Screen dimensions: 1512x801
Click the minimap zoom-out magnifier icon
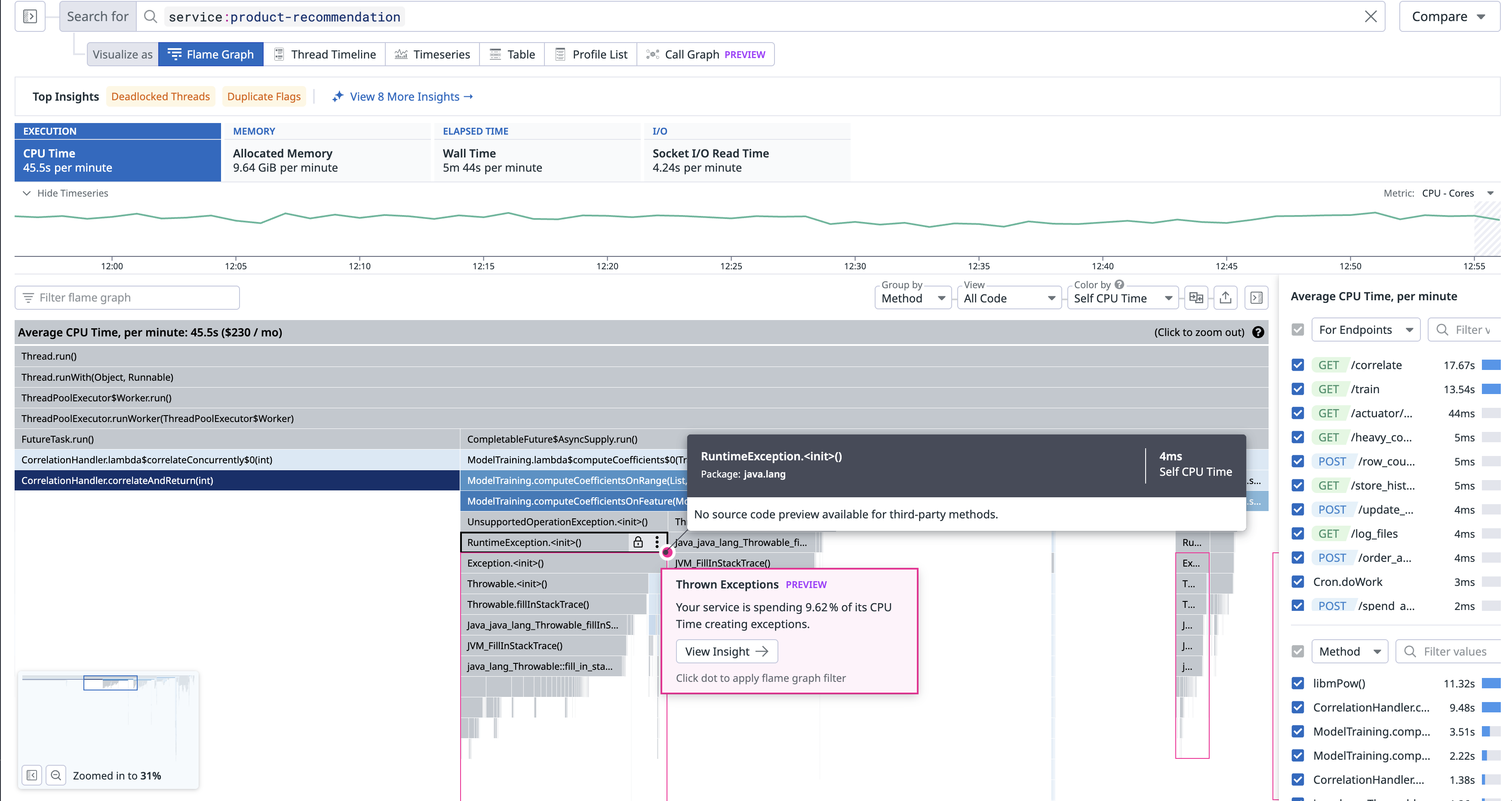tap(56, 775)
